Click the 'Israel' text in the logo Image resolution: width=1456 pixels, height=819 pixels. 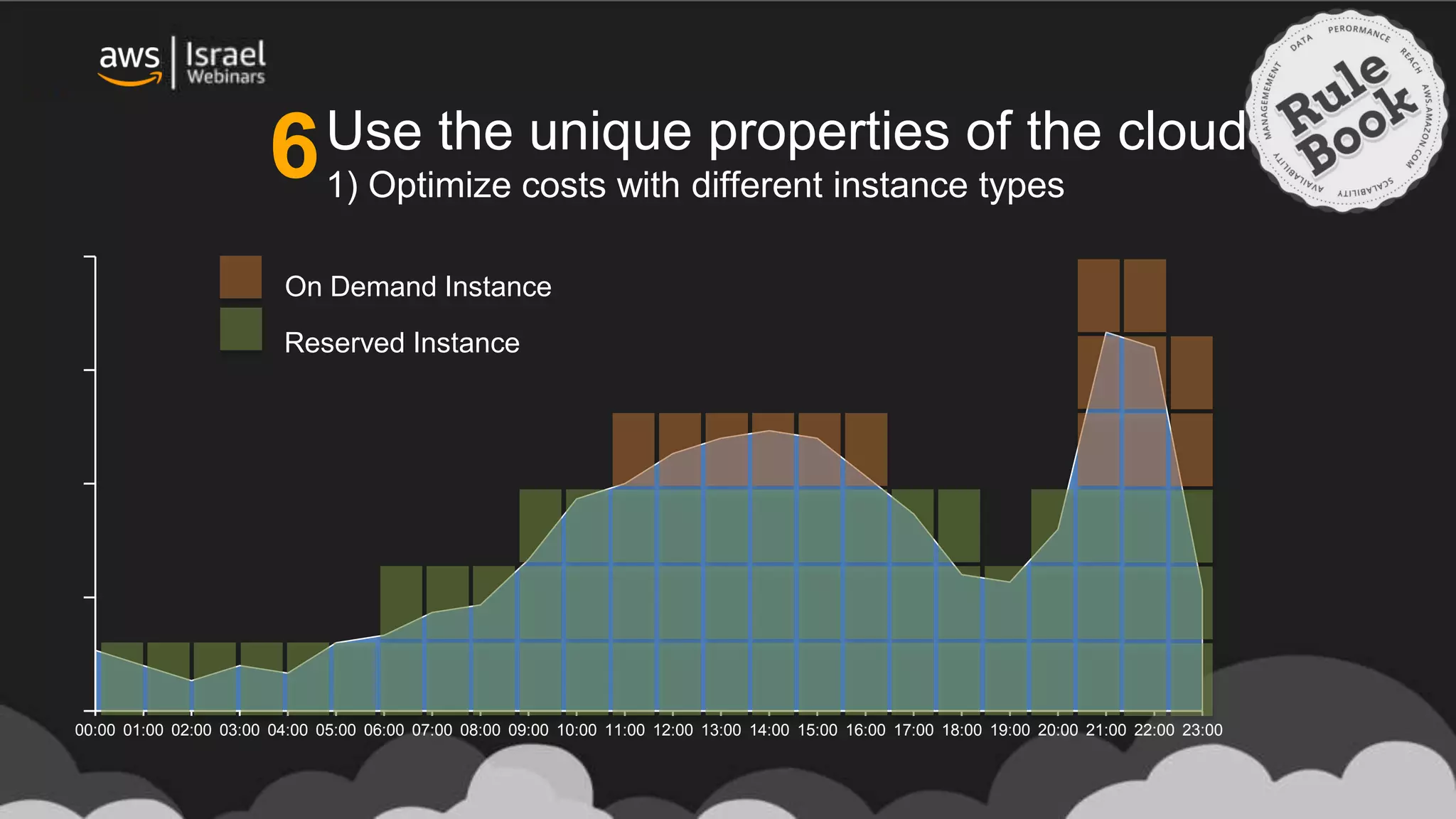pos(225,54)
